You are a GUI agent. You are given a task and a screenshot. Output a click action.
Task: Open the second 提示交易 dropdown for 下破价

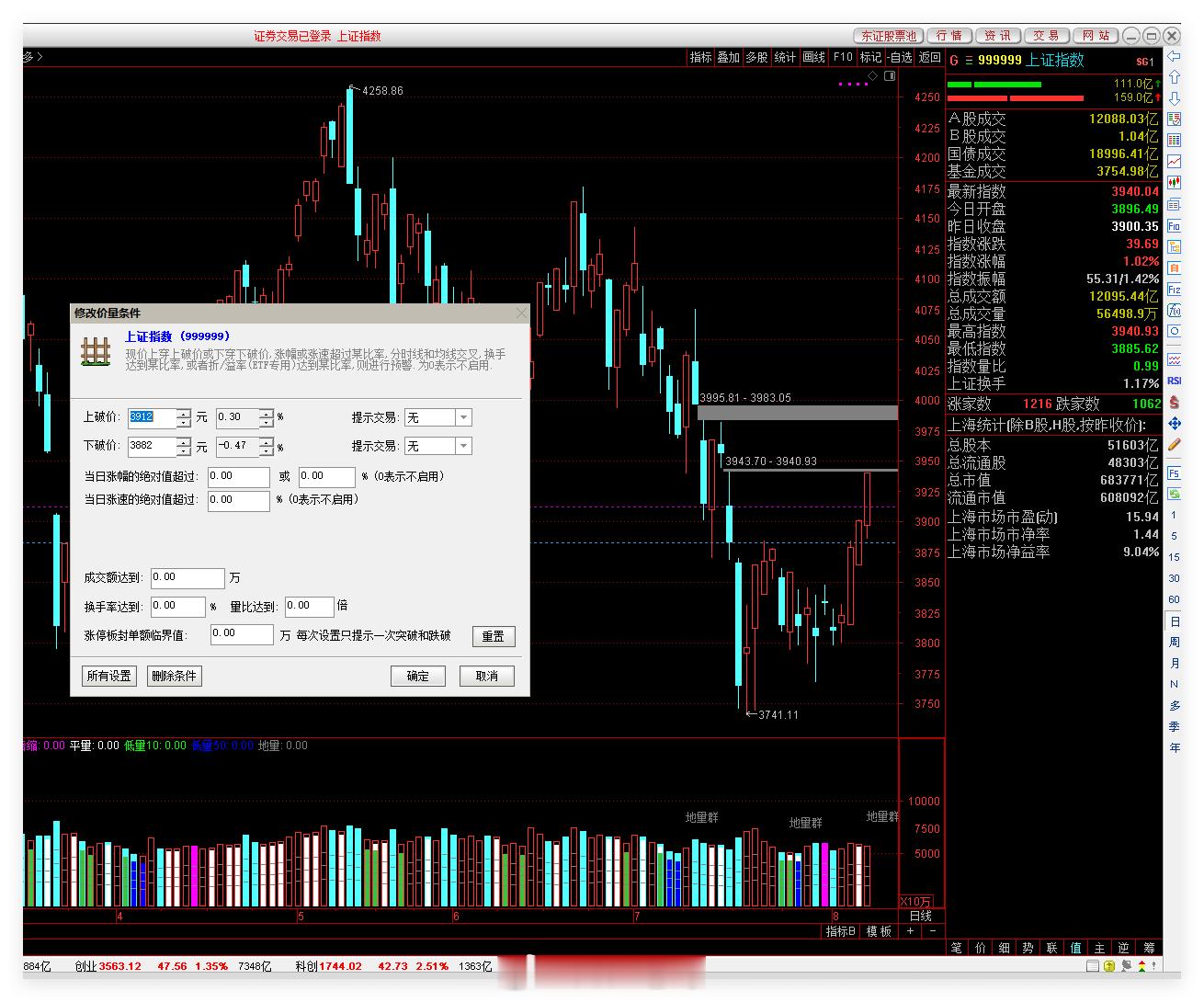463,446
